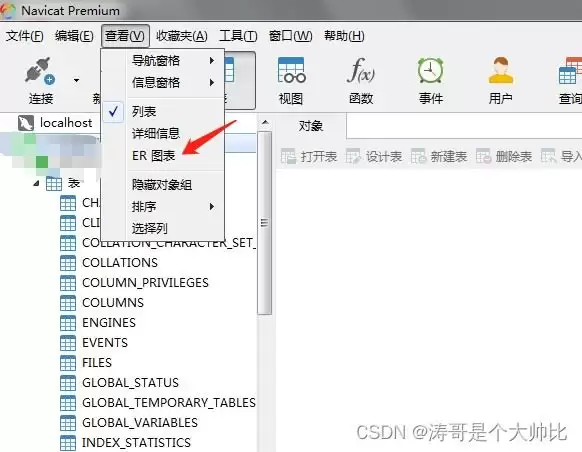This screenshot has height=452, width=582.
Task: Select GLOBAL_TEMPORARY_TABLES table name
Action: (x=169, y=403)
